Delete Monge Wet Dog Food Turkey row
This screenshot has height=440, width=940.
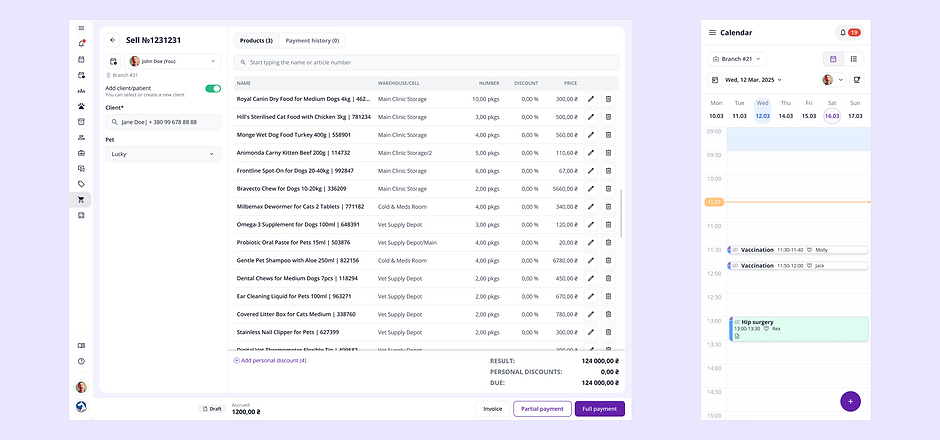(608, 135)
